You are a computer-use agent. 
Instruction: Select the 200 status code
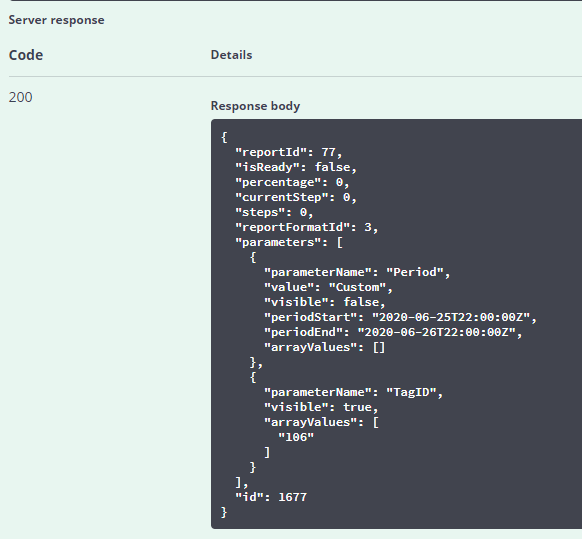20,97
